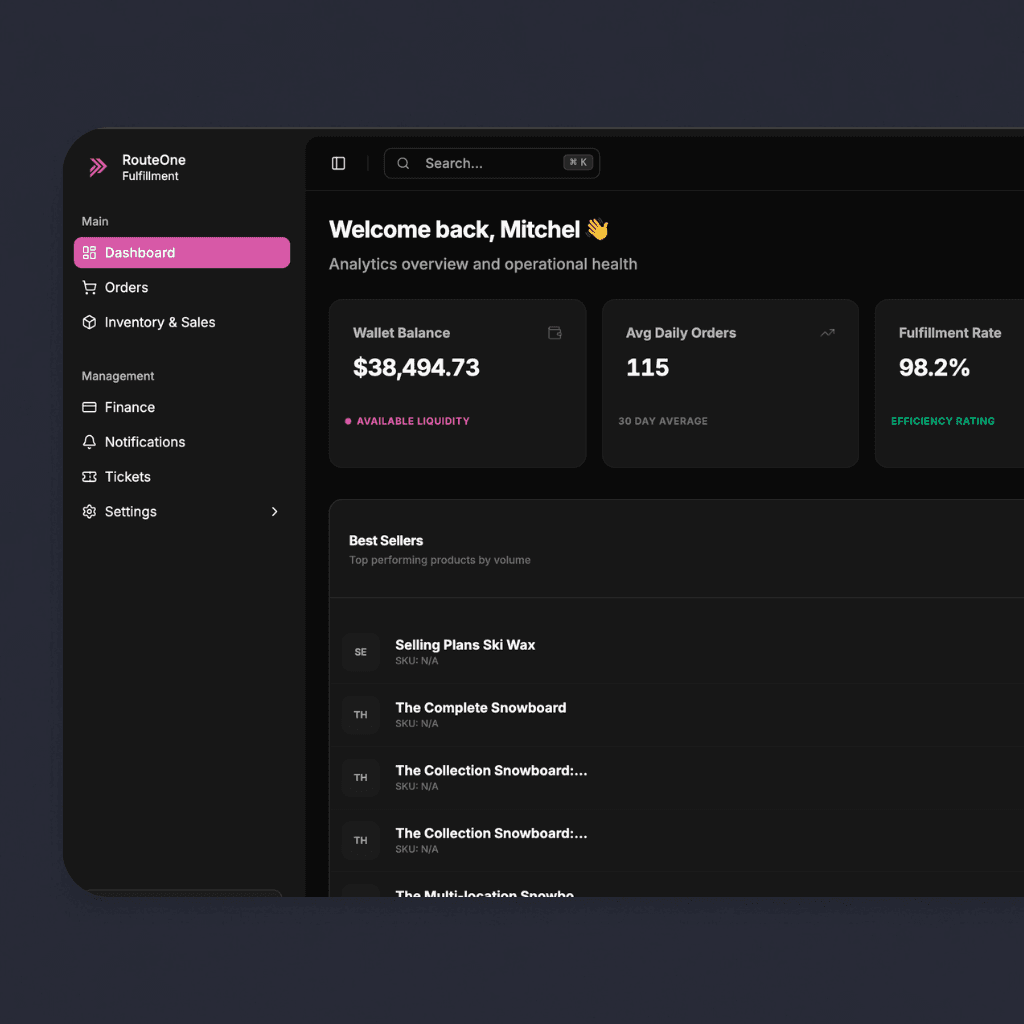This screenshot has width=1024, height=1024.
Task: Click the Fulfillment Rate card
Action: (x=949, y=383)
